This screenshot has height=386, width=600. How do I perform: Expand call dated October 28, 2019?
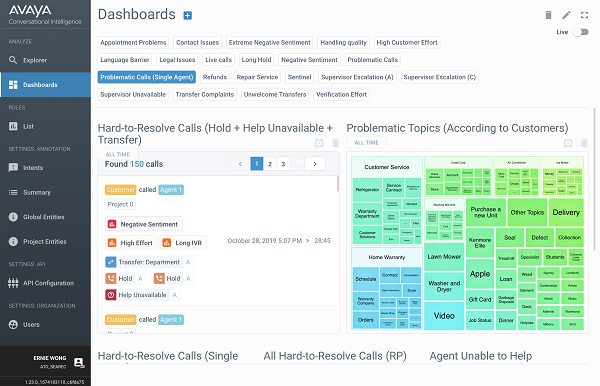307,241
